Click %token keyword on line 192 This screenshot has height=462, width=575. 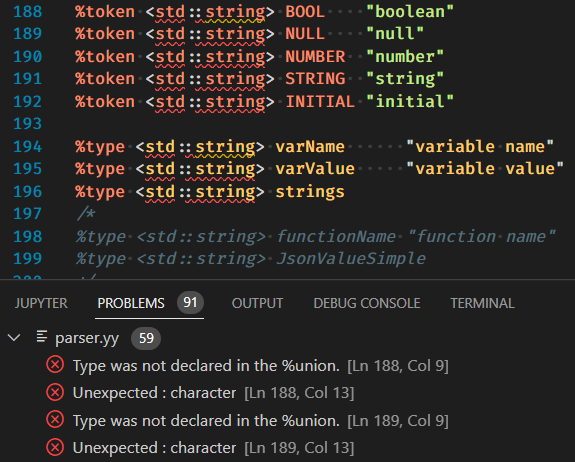[x=105, y=102]
